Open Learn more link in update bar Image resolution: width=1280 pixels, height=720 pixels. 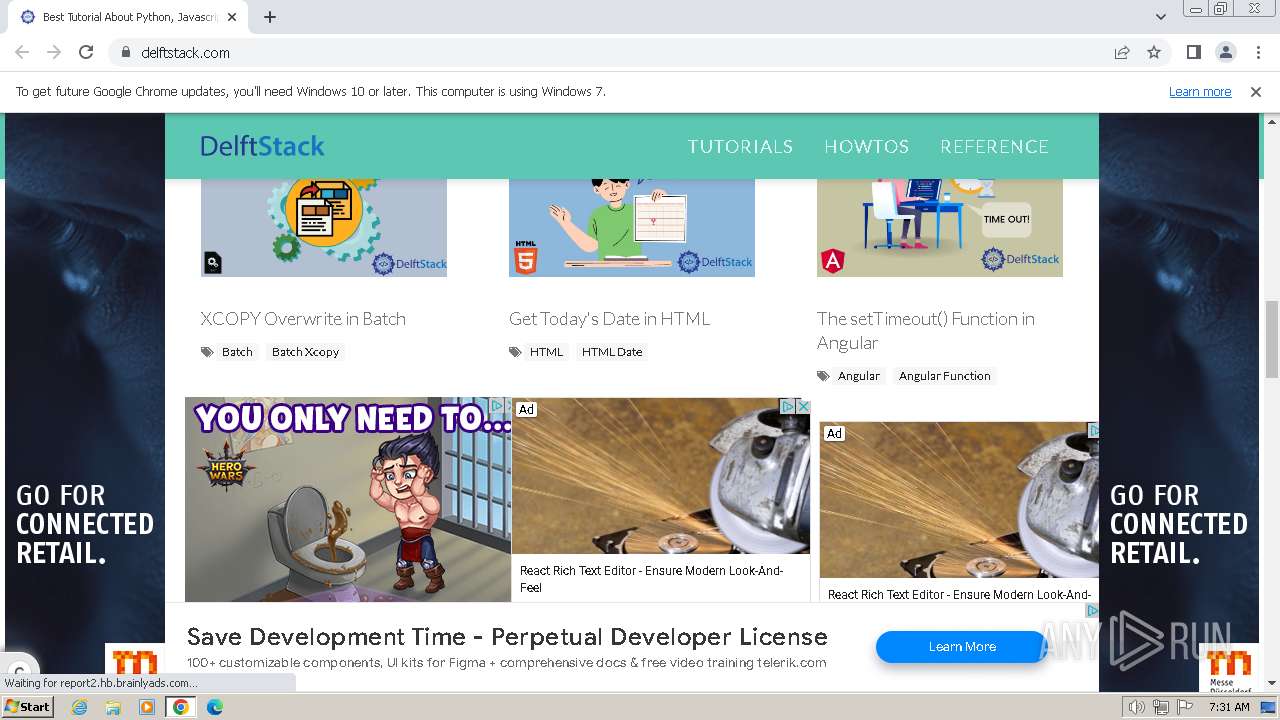pyautogui.click(x=1200, y=91)
